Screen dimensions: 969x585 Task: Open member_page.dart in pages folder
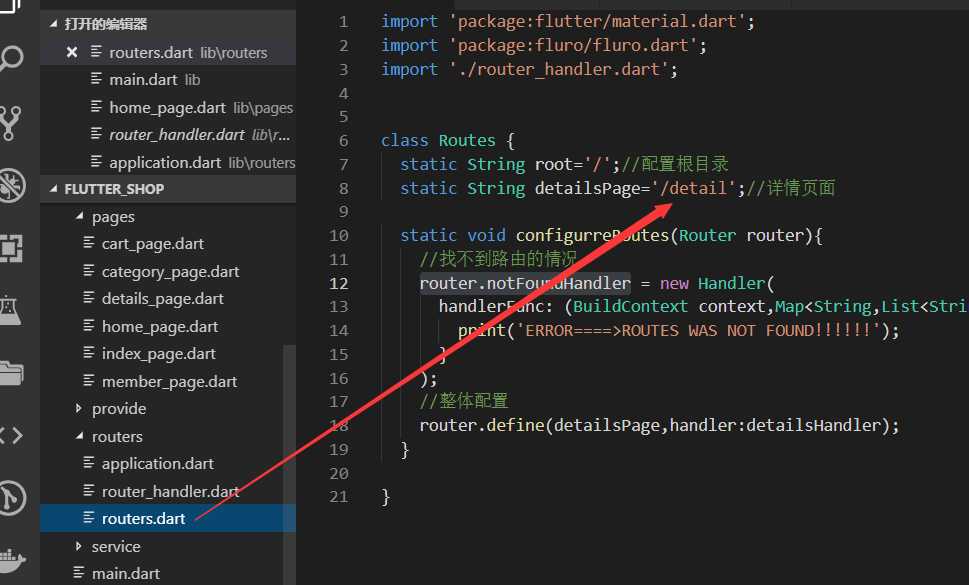[x=169, y=382]
